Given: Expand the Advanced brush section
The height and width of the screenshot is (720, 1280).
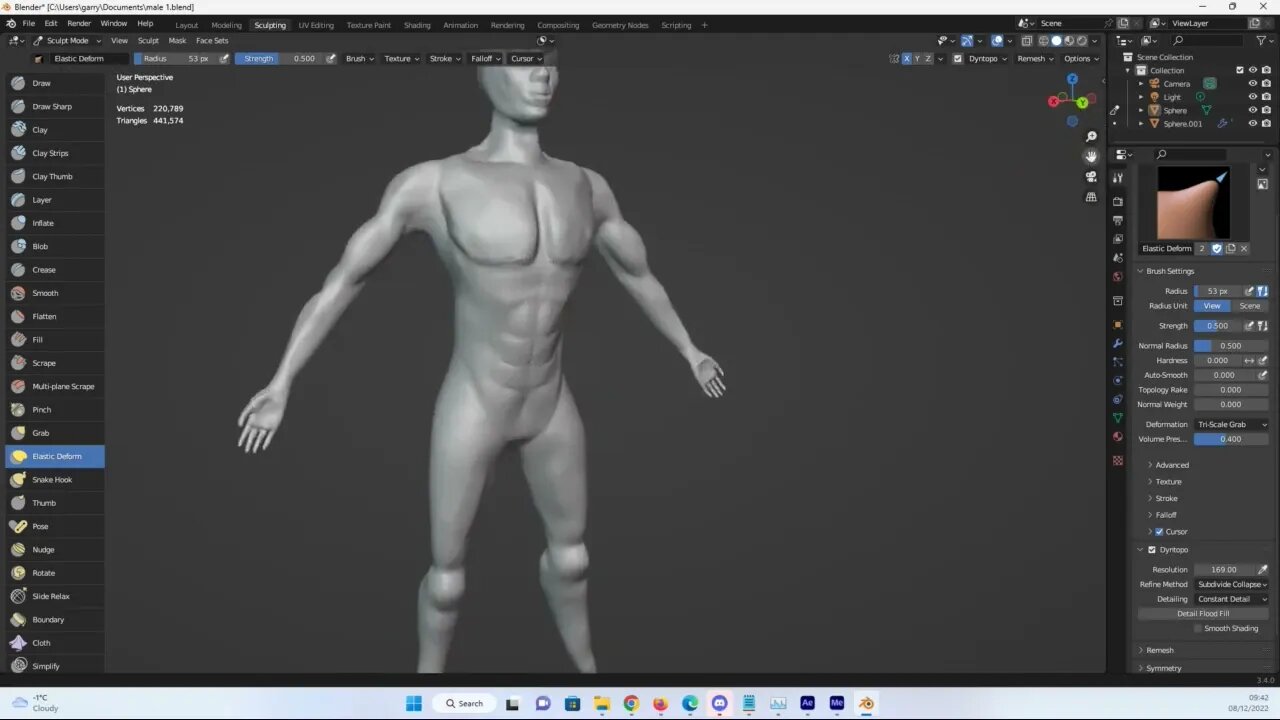Looking at the screenshot, I should coord(1172,465).
